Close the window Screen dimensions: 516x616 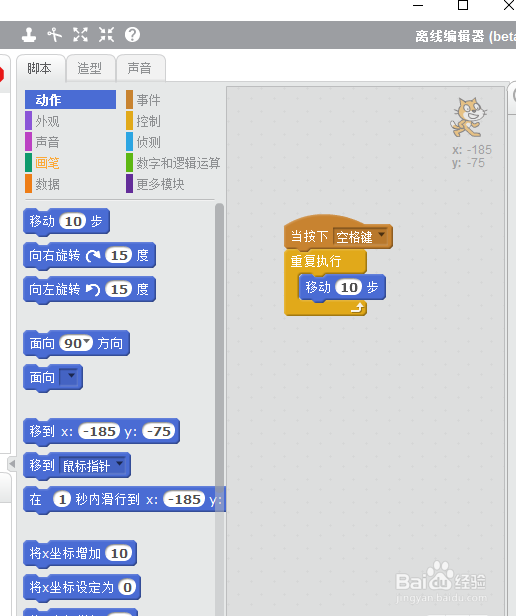pos(509,5)
